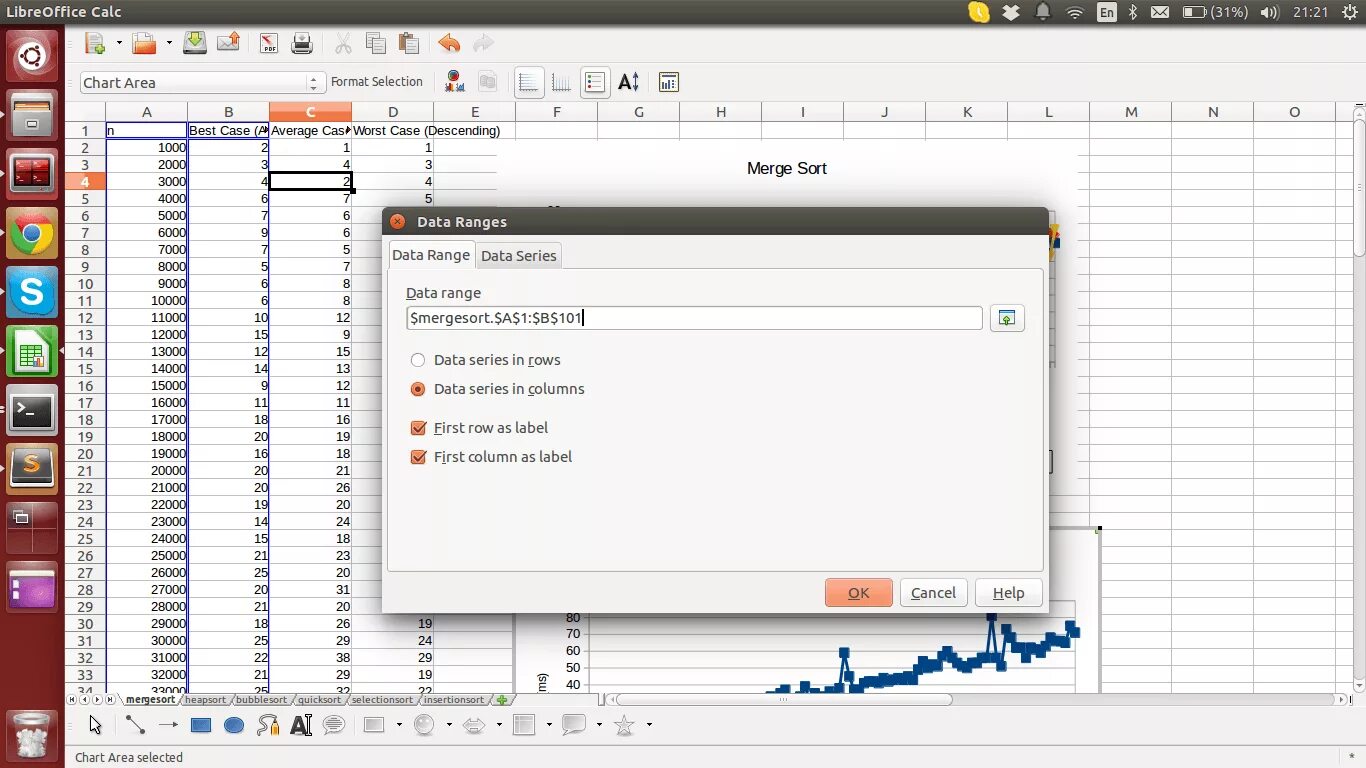Viewport: 1366px width, 768px height.
Task: Click the Automatic Layout icon
Action: [x=669, y=82]
